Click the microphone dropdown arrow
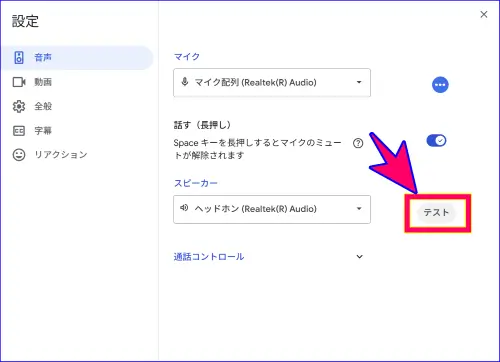Viewport: 500px width, 362px height. 359,82
